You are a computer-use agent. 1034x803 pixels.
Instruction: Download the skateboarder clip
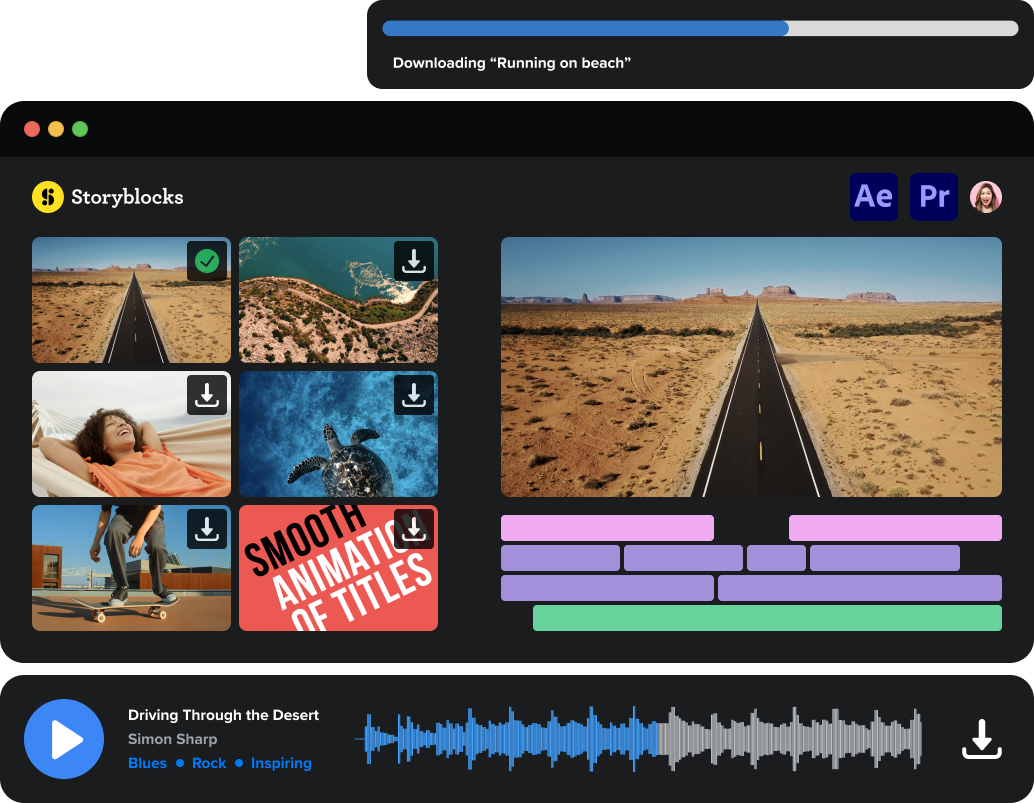pos(207,528)
